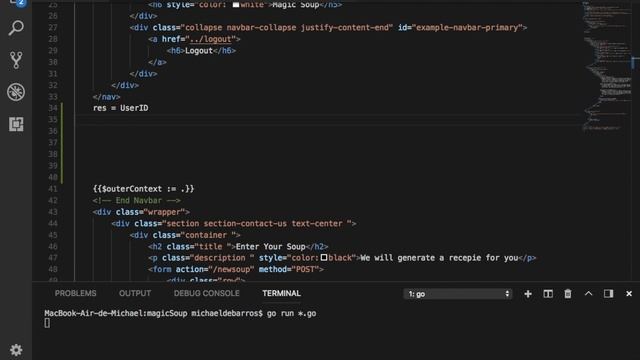Switch to the Problems tab

[76, 293]
